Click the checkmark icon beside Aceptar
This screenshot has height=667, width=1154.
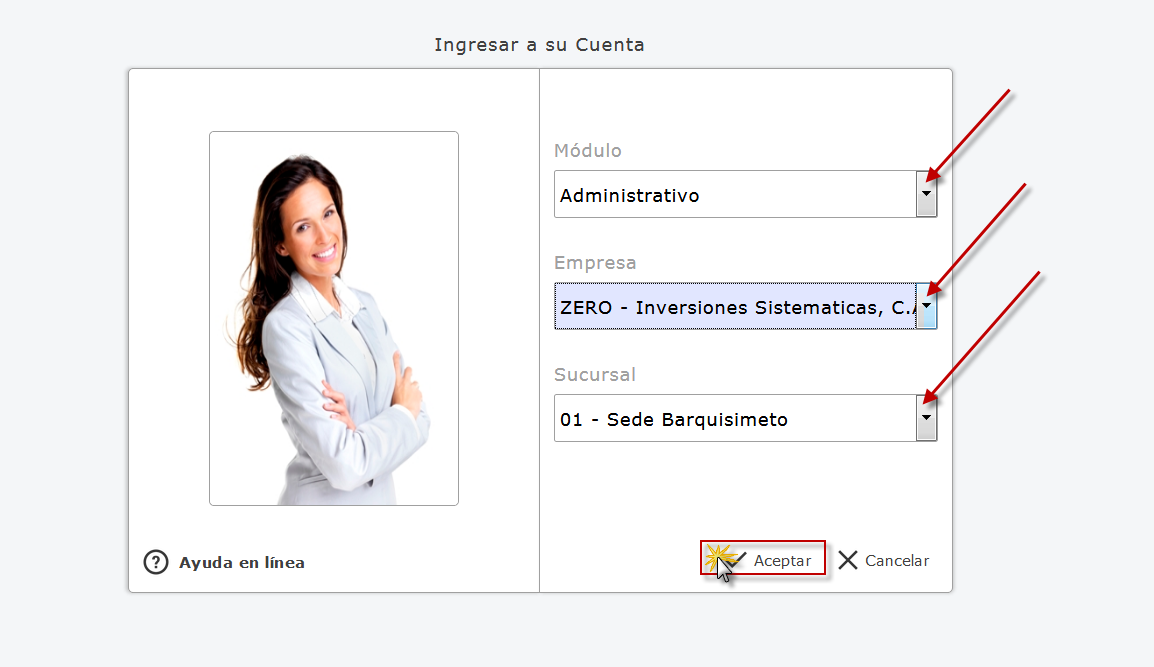tap(736, 559)
